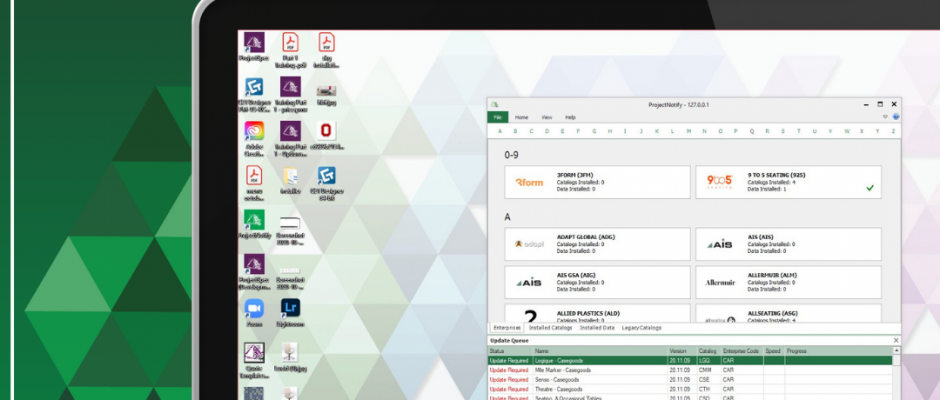Select the ALLERMUIR (ALM) card
The height and width of the screenshot is (400, 940).
(788, 282)
